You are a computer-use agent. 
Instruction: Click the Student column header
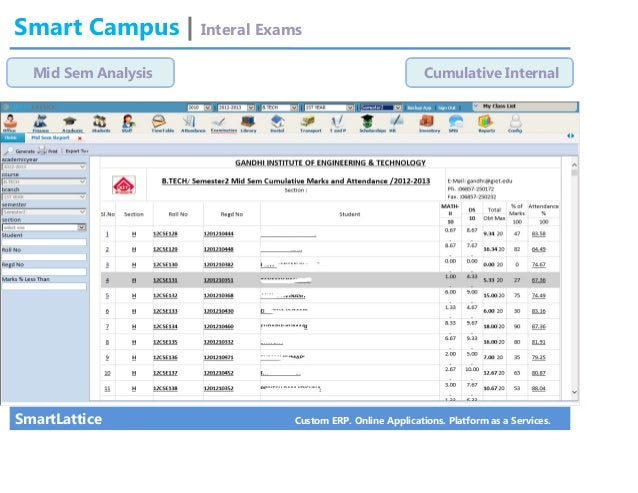pyautogui.click(x=350, y=214)
